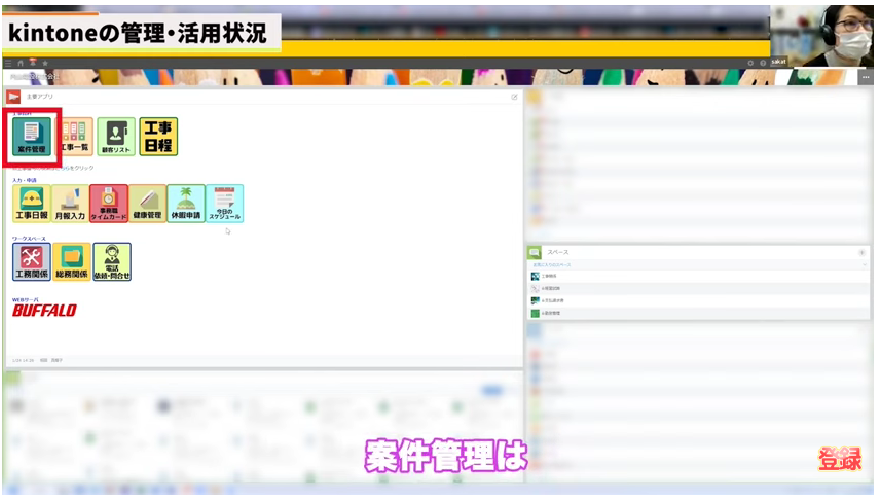The width and height of the screenshot is (874, 495).
Task: Click the BUFFALO web server logo
Action: pyautogui.click(x=44, y=310)
